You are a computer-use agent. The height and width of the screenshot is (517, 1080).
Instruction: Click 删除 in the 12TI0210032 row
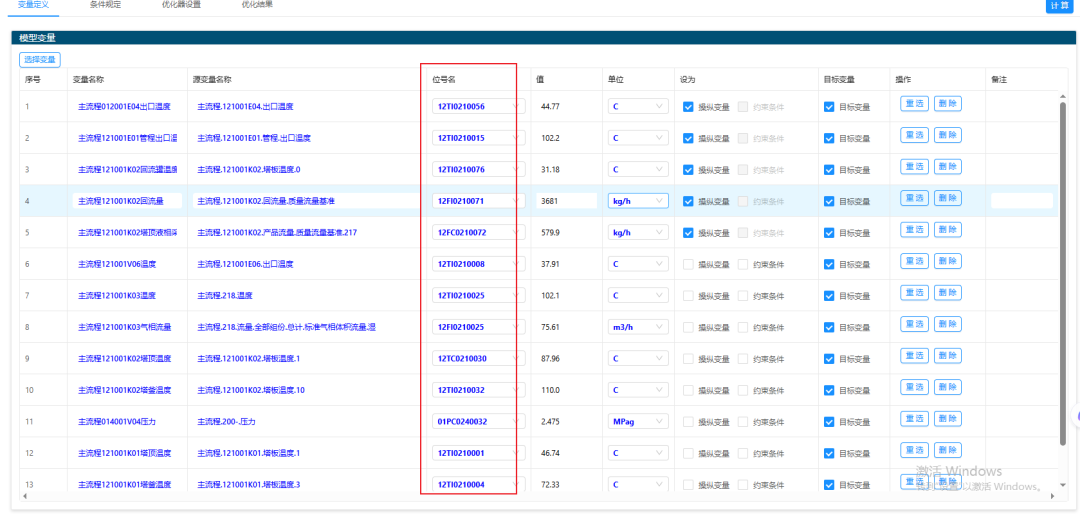[x=948, y=388]
